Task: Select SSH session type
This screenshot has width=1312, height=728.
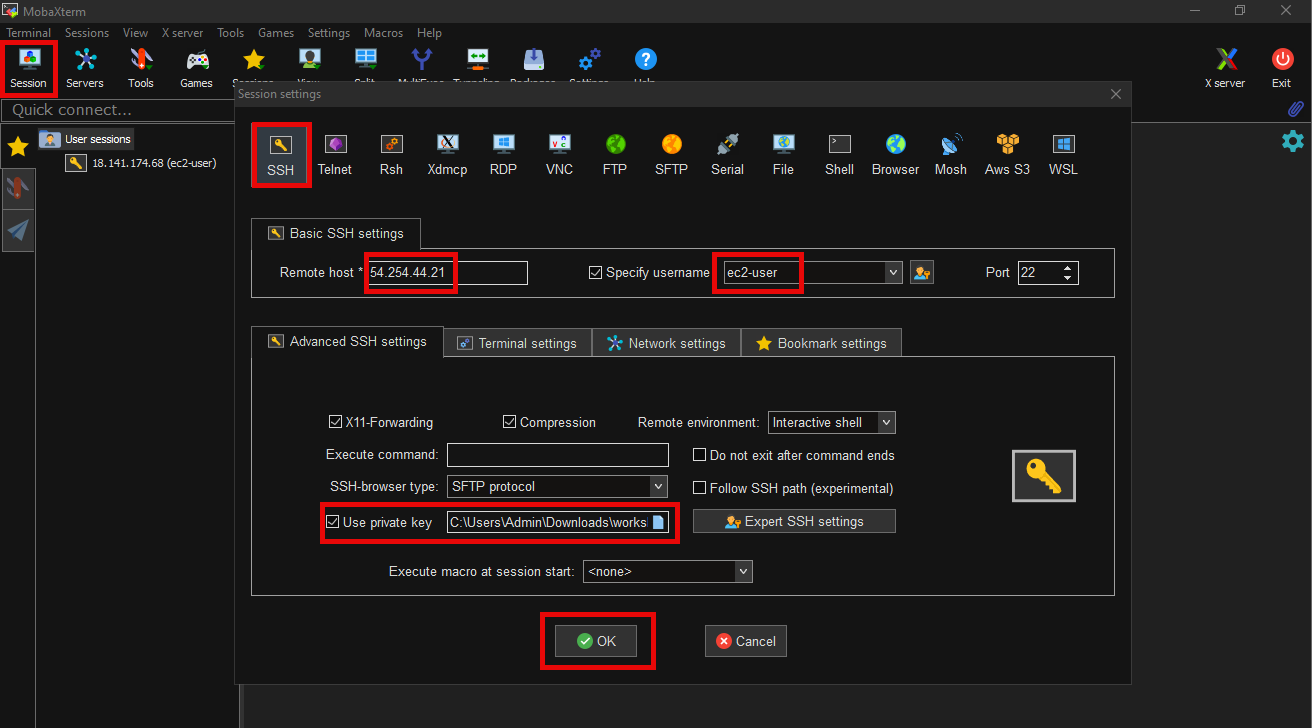Action: (x=280, y=155)
